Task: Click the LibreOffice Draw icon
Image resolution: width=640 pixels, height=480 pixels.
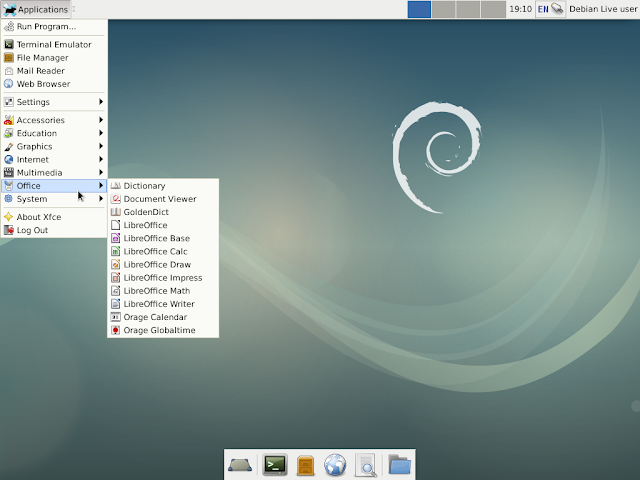Action: coord(116,264)
